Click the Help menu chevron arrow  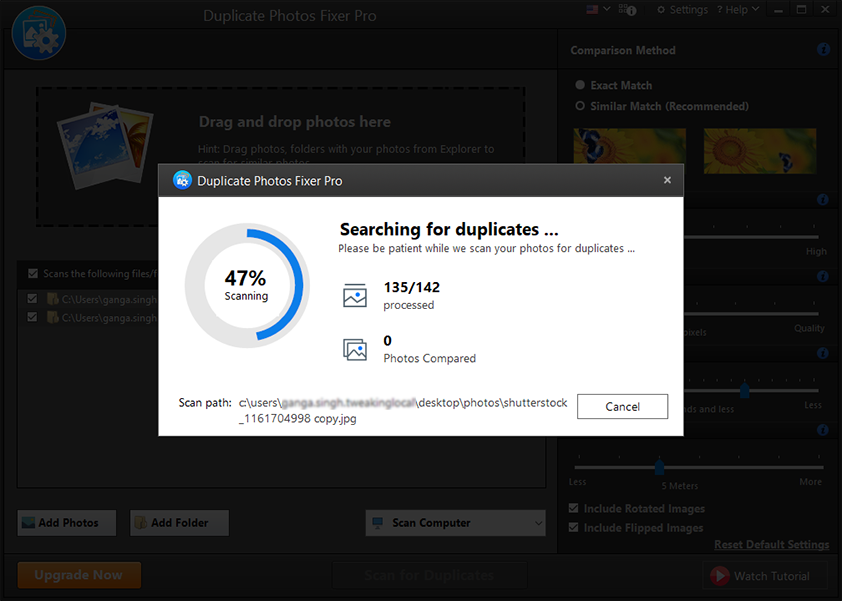(x=755, y=9)
